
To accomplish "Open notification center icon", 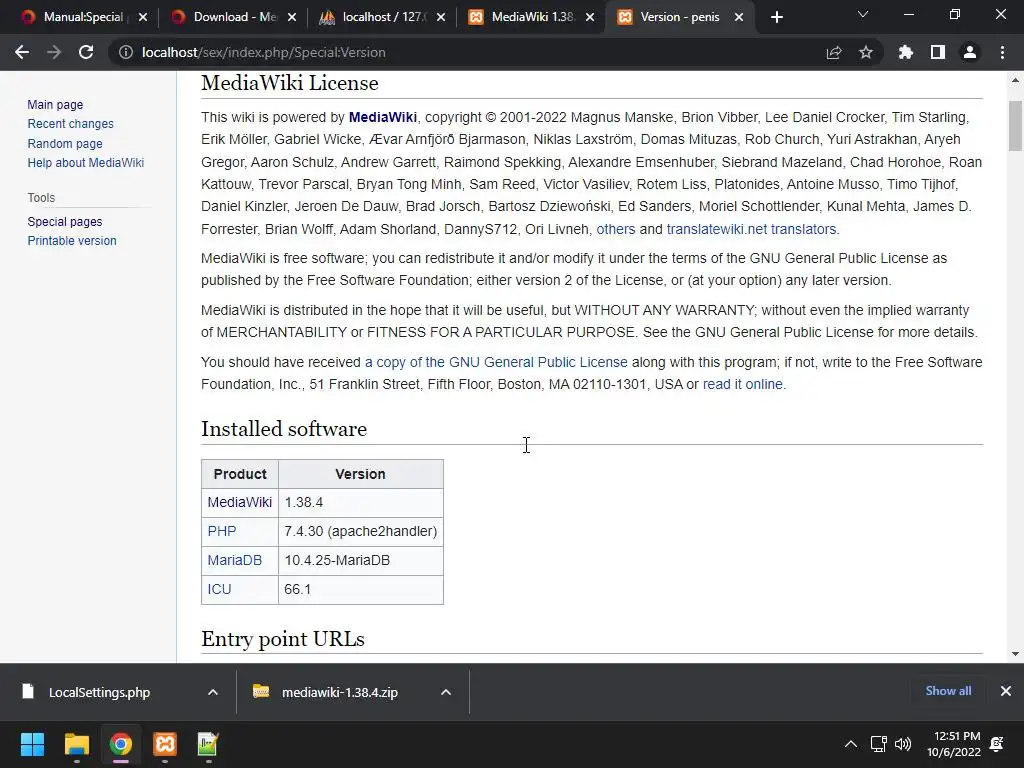I will pyautogui.click(x=997, y=744).
